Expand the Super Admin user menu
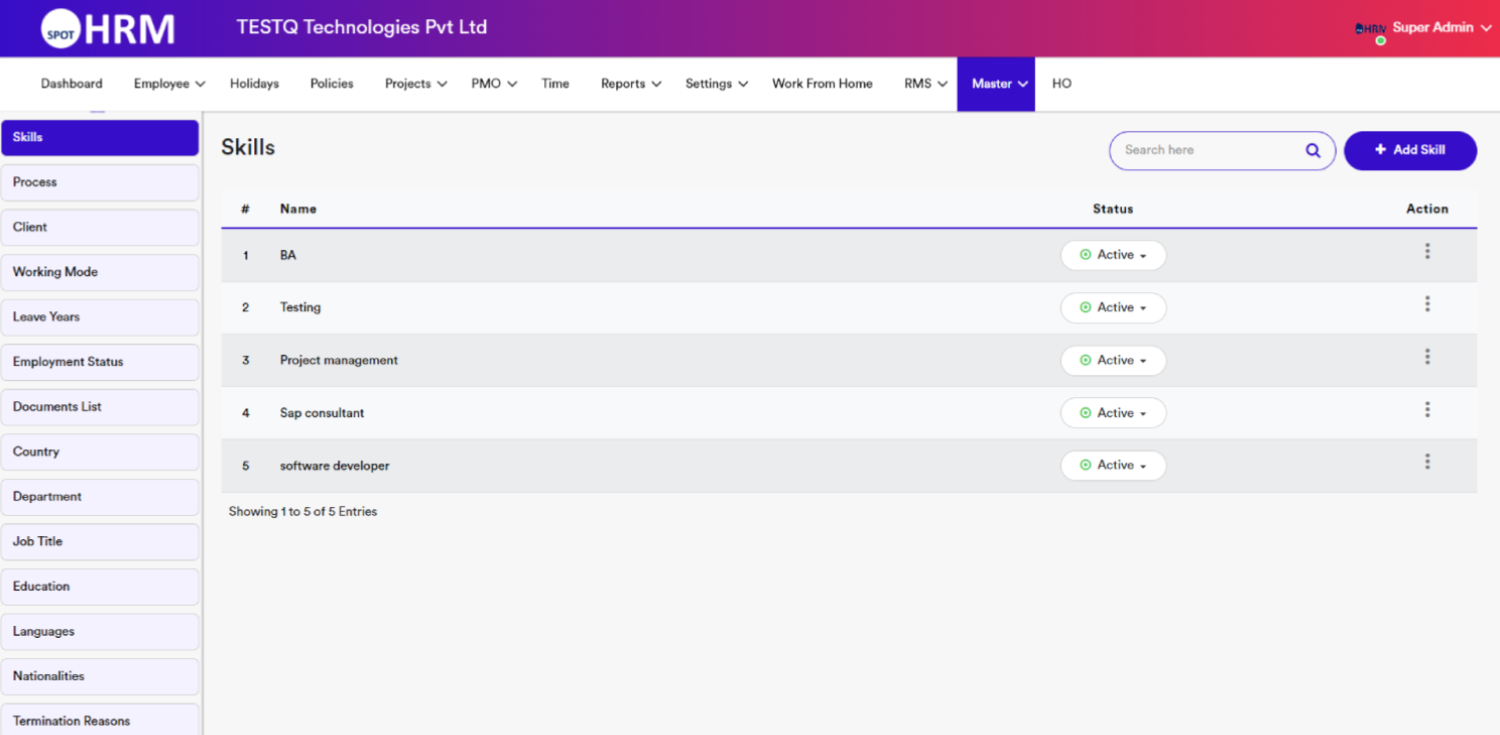This screenshot has width=1500, height=735. click(x=1440, y=28)
